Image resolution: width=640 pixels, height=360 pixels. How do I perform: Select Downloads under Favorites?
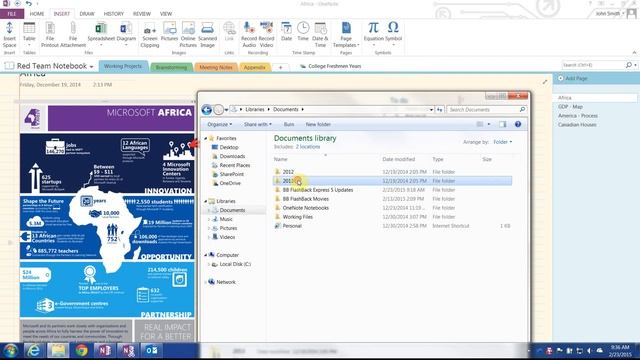click(x=232, y=156)
